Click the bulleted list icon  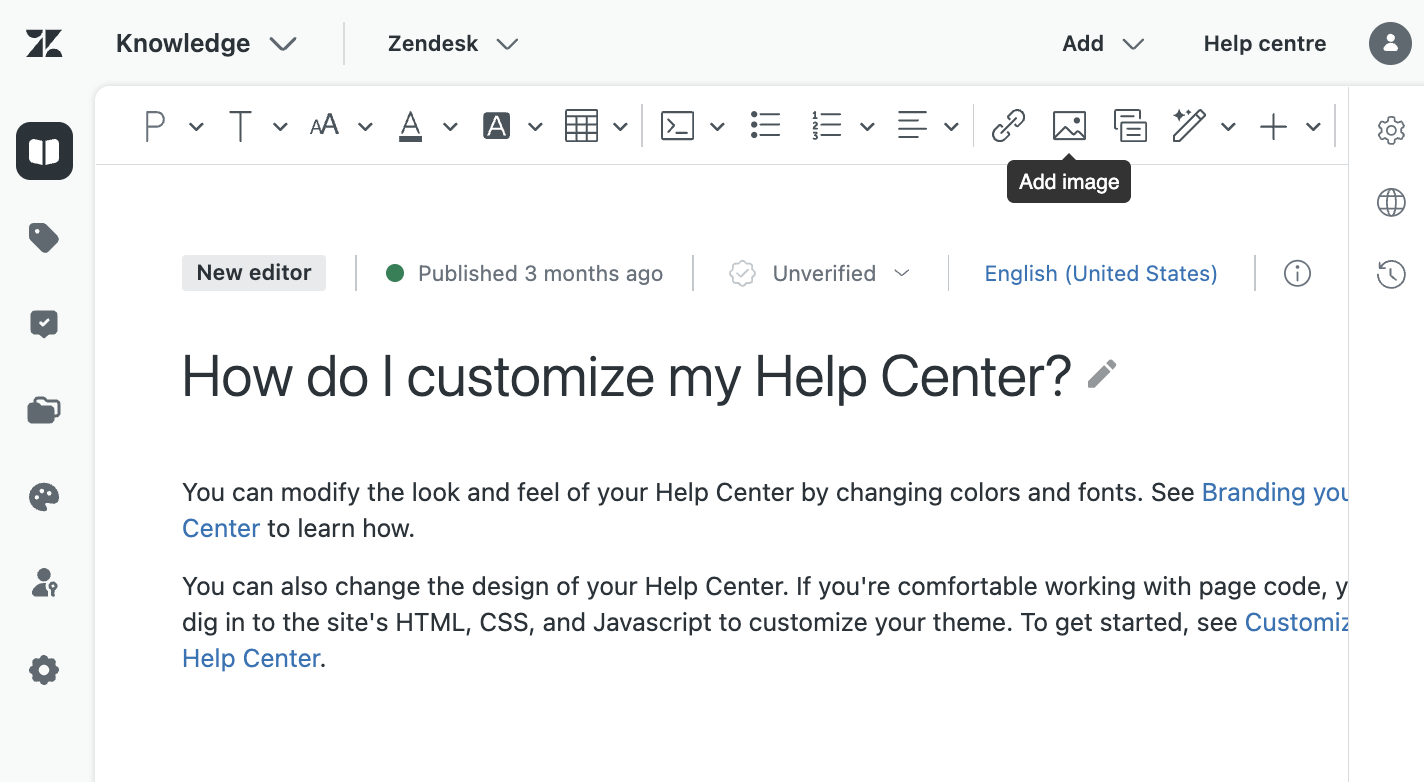[765, 126]
